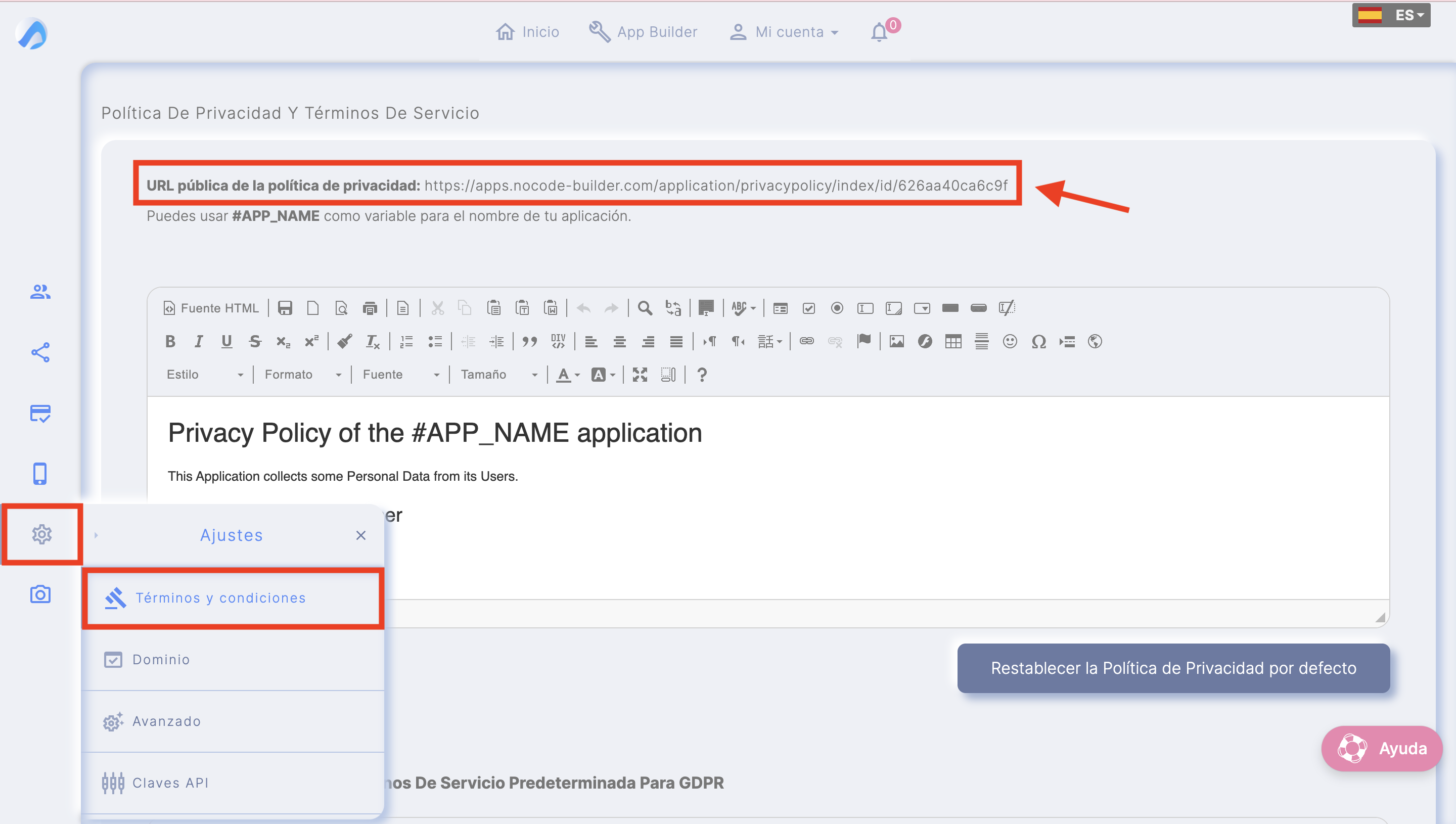Insert a block quote
This screenshot has height=824, width=1456.
point(530,341)
